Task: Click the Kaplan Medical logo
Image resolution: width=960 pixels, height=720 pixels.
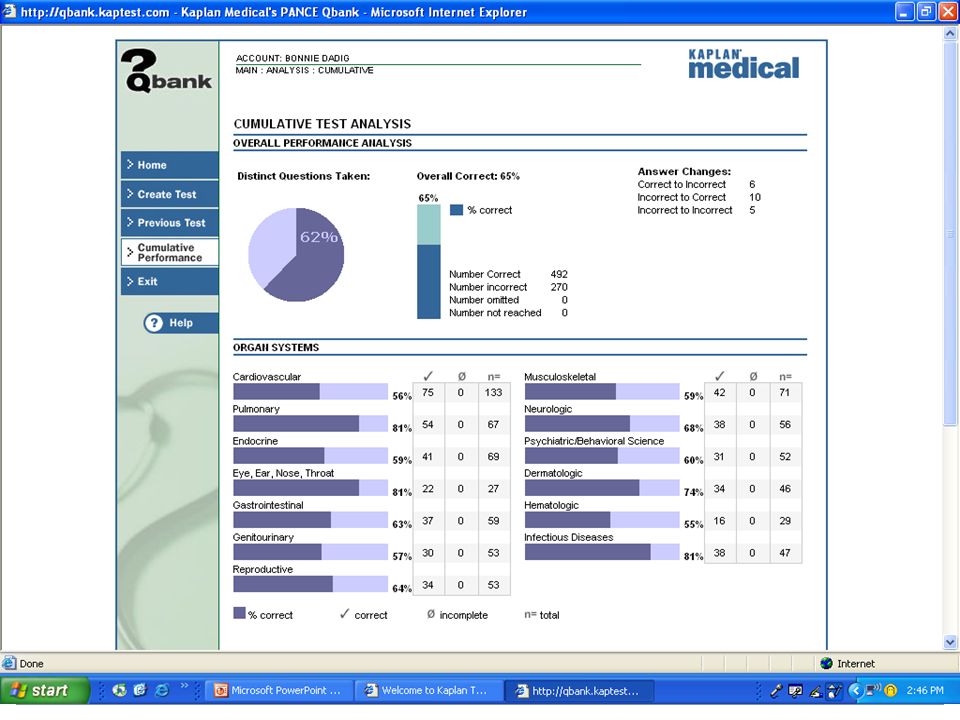Action: (743, 64)
